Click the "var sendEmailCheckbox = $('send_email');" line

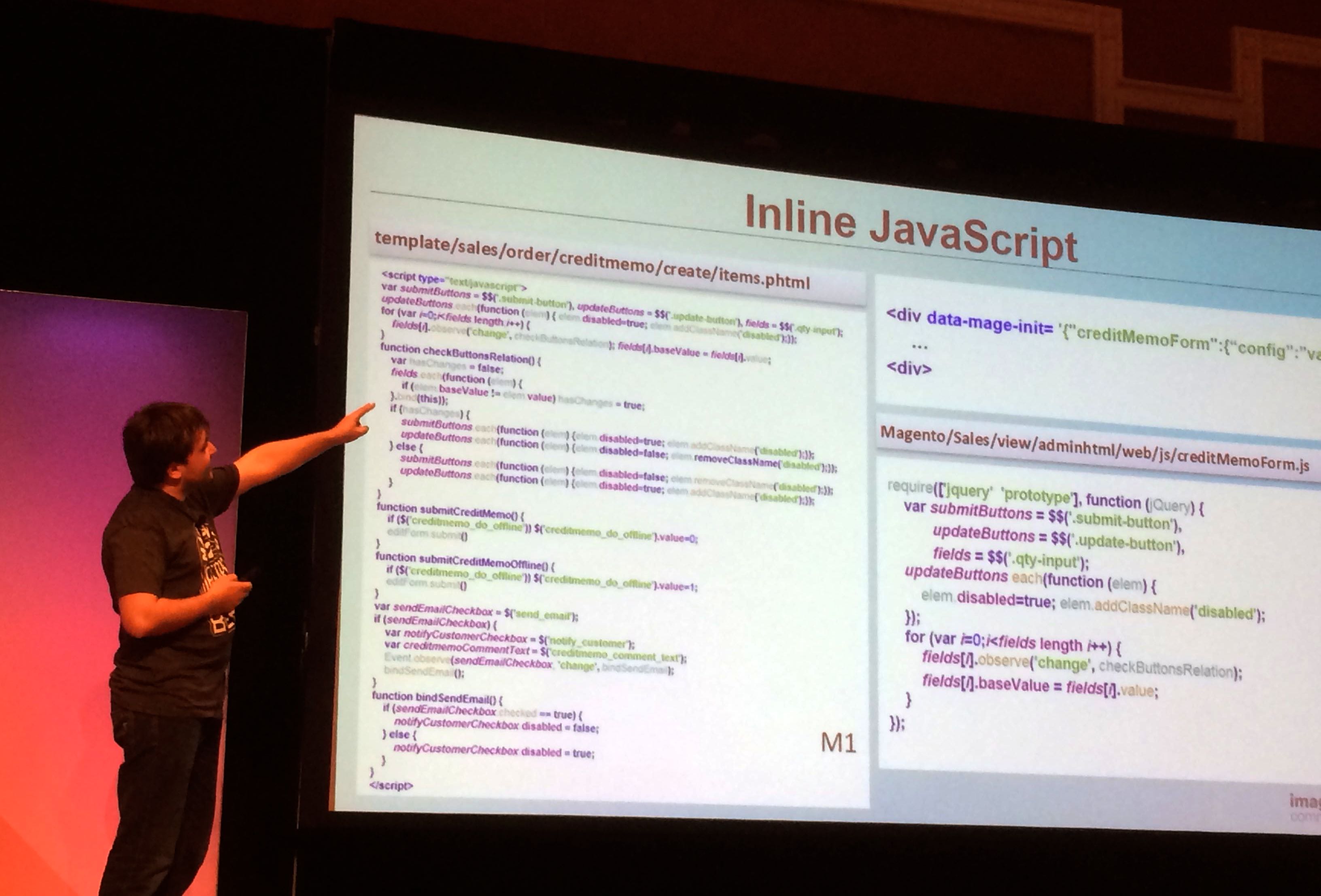click(476, 612)
